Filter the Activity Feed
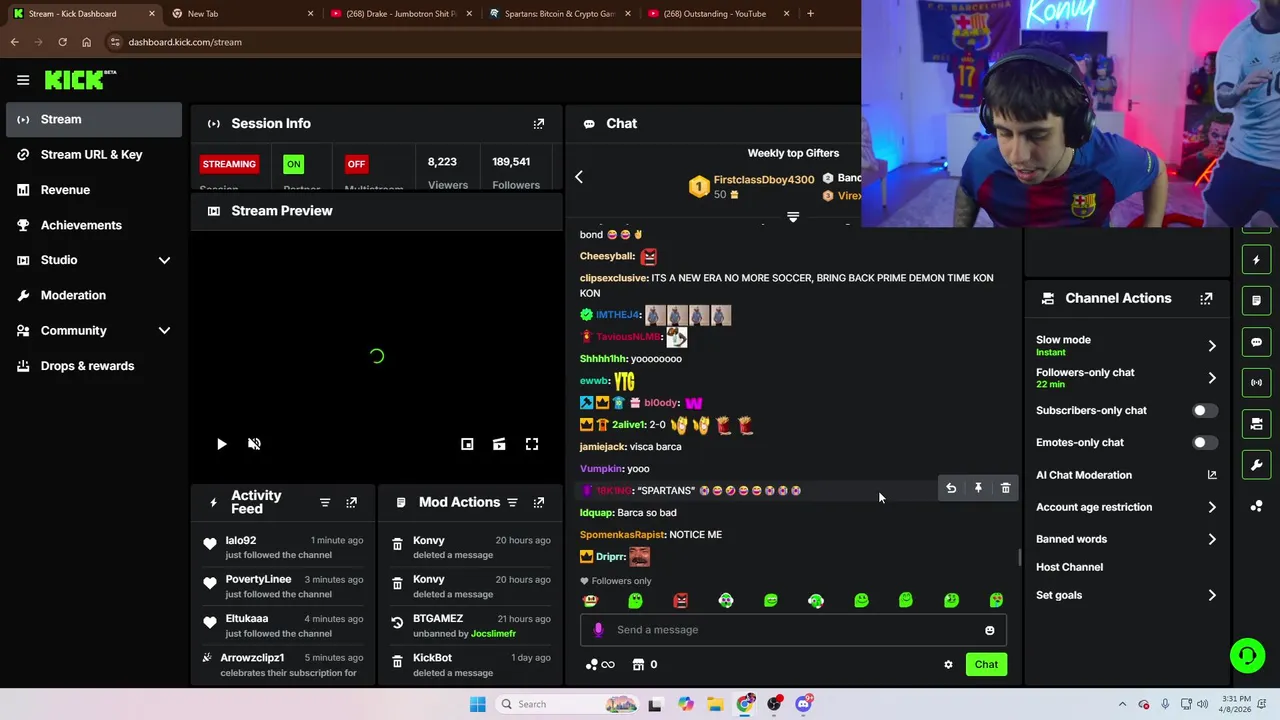The width and height of the screenshot is (1280, 720). click(325, 502)
